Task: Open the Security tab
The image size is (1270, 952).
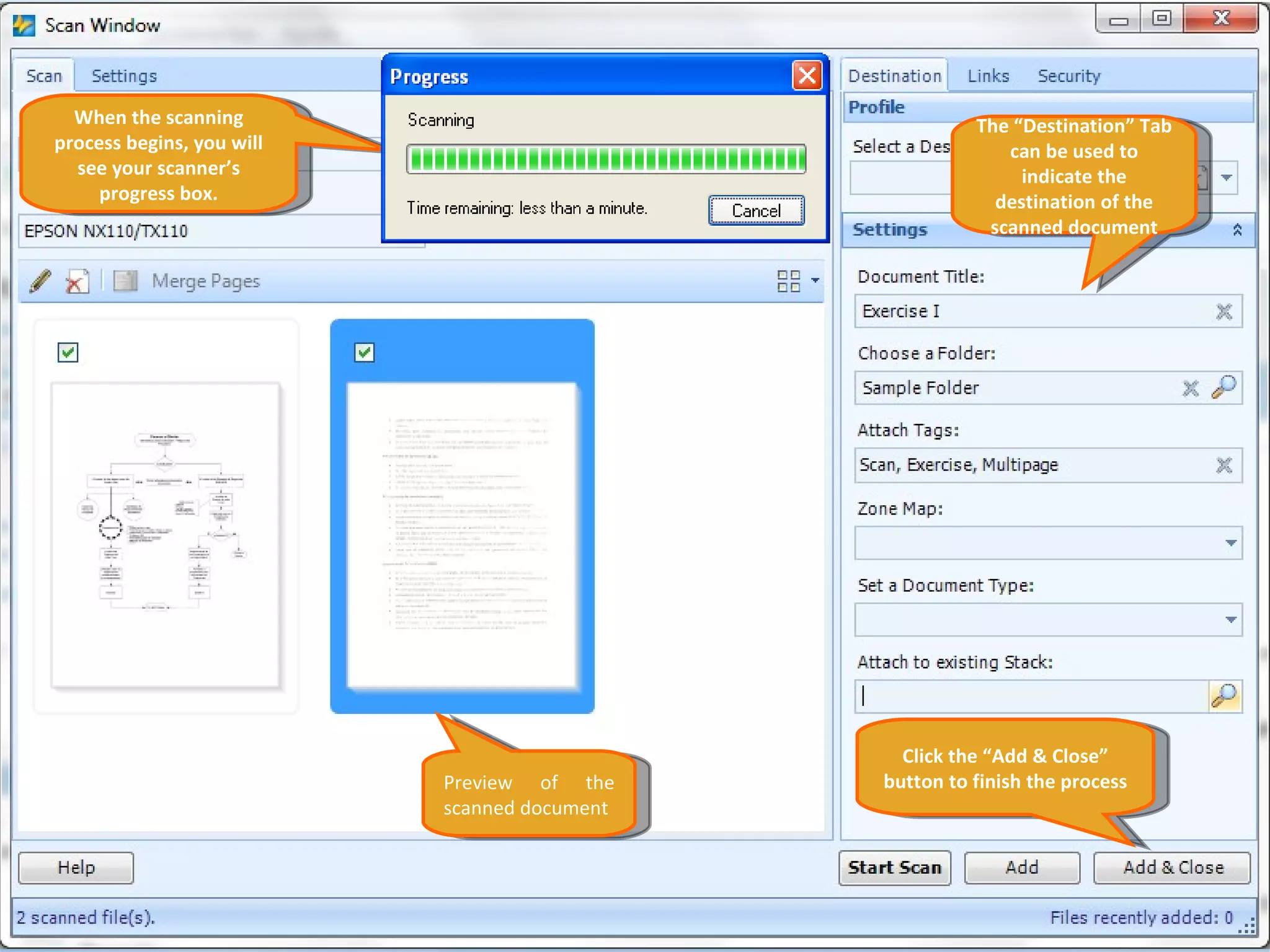Action: click(1069, 76)
